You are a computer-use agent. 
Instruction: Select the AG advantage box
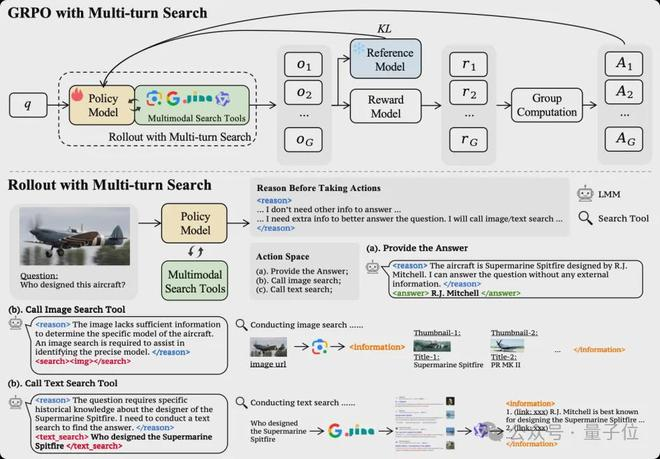pyautogui.click(x=624, y=139)
